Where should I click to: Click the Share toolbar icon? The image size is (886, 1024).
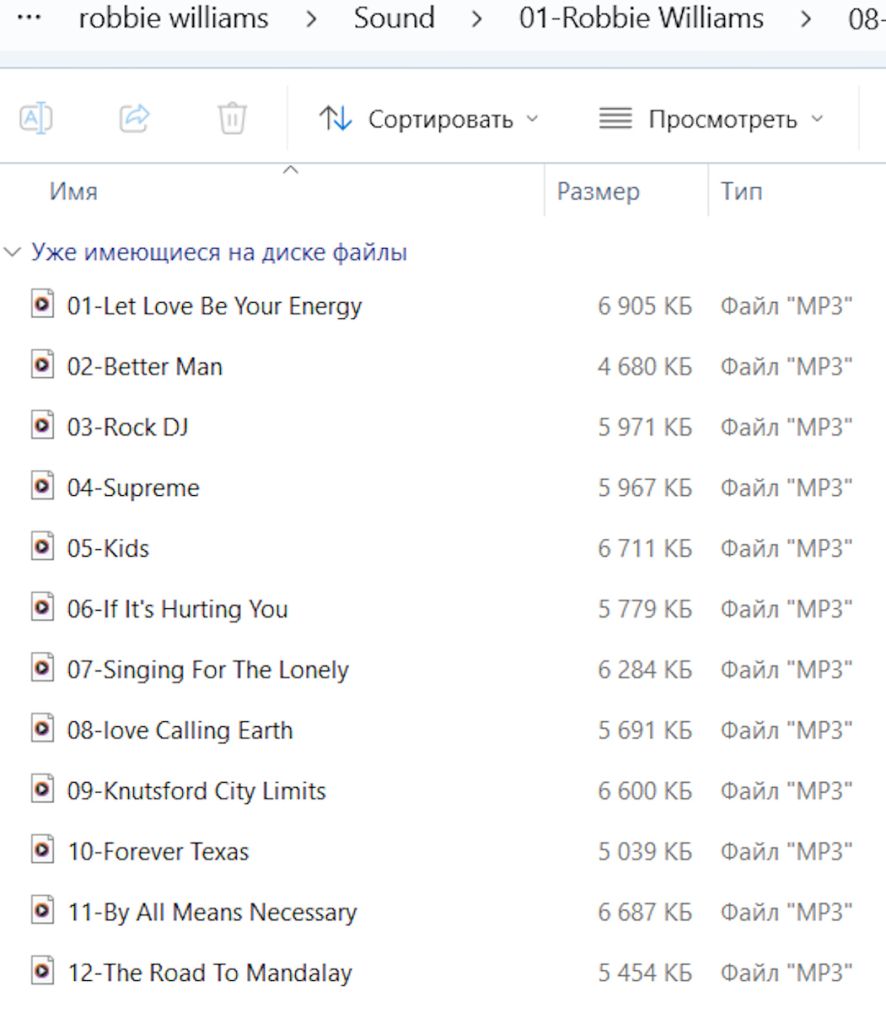[134, 119]
